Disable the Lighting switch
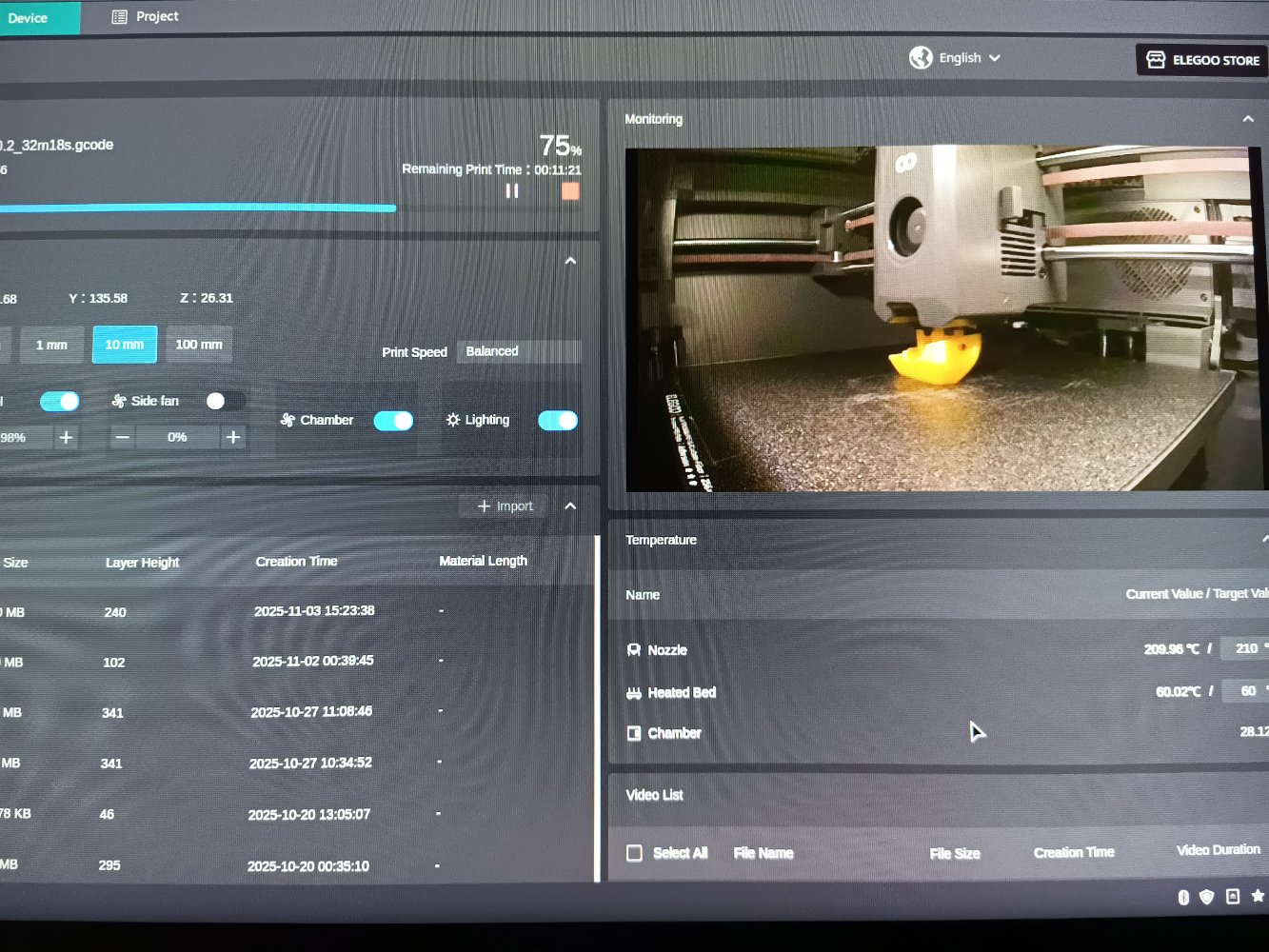This screenshot has height=952, width=1269. pyautogui.click(x=558, y=421)
